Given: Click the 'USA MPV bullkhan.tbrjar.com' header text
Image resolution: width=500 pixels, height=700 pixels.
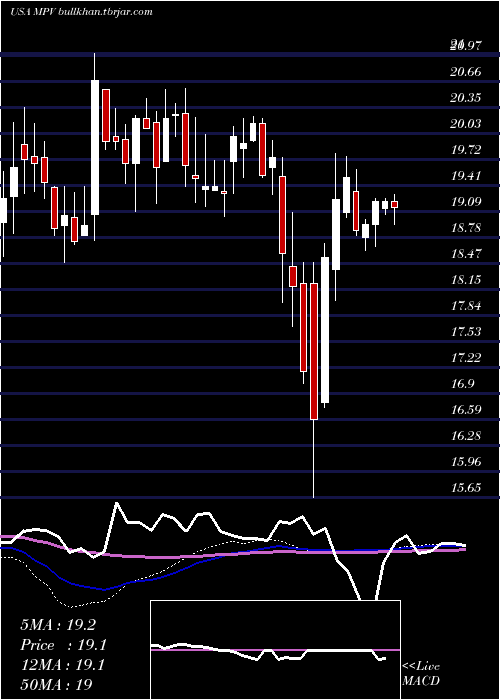Looking at the screenshot, I should click(x=81, y=12).
